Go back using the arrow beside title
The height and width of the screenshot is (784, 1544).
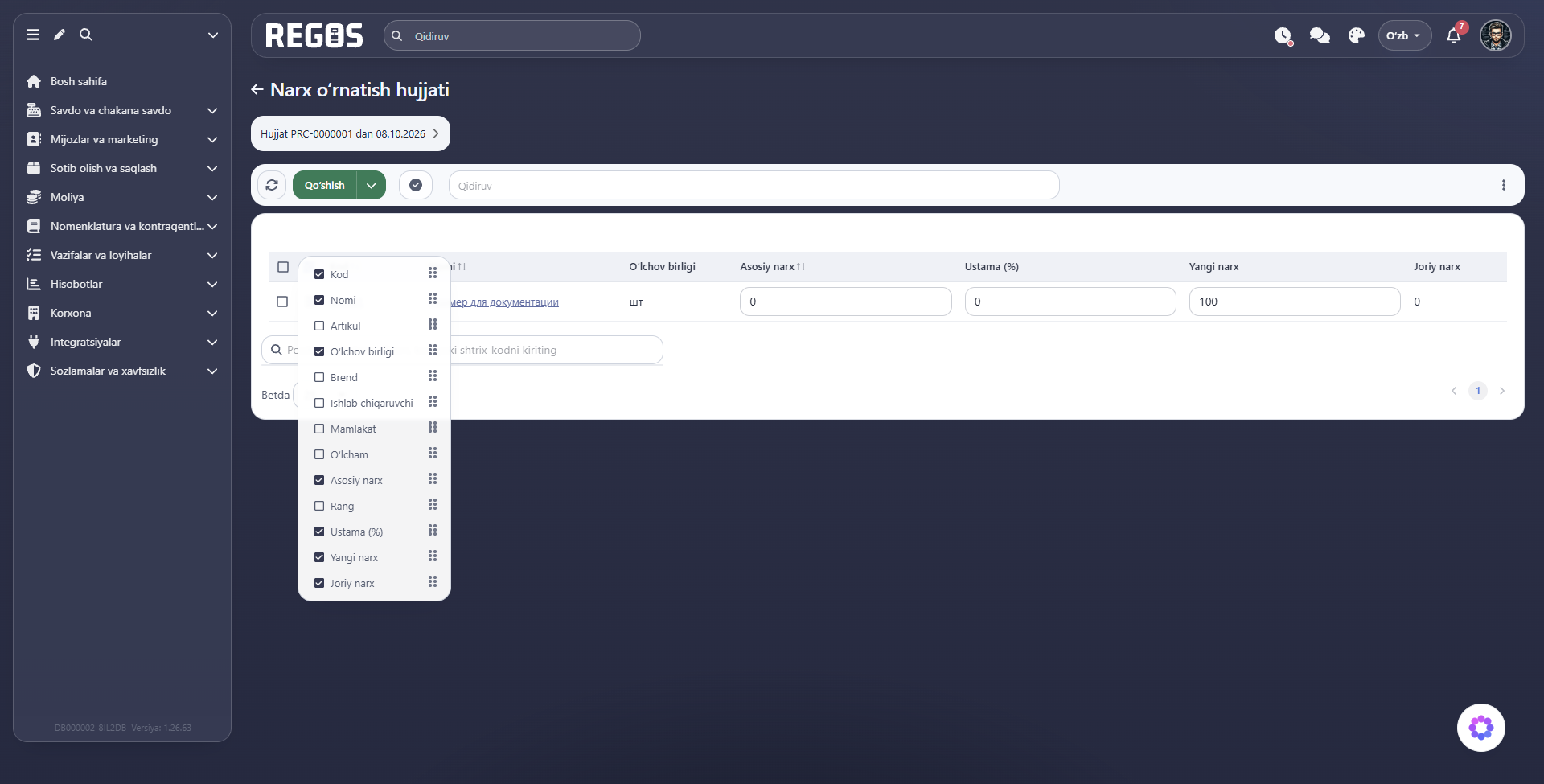pyautogui.click(x=257, y=89)
